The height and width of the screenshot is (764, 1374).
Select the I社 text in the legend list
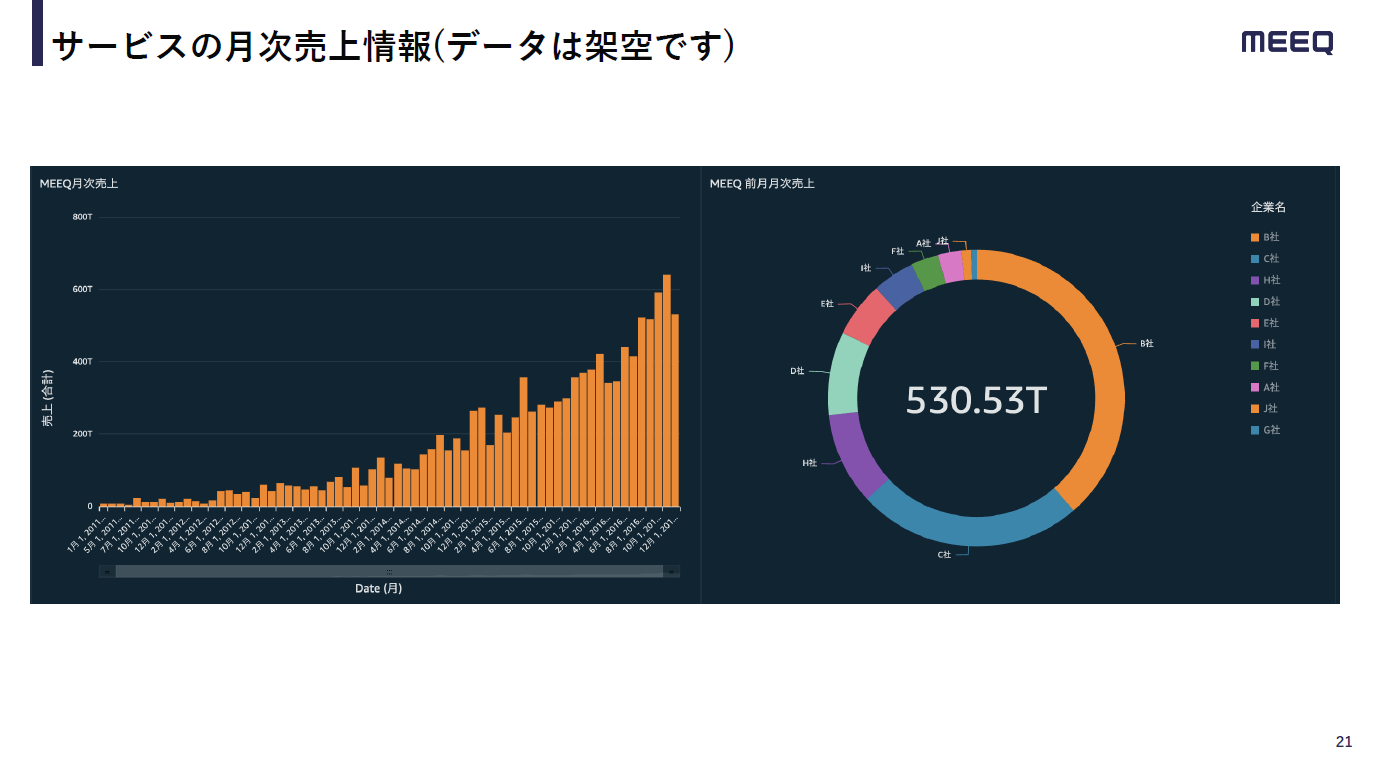[x=1270, y=345]
